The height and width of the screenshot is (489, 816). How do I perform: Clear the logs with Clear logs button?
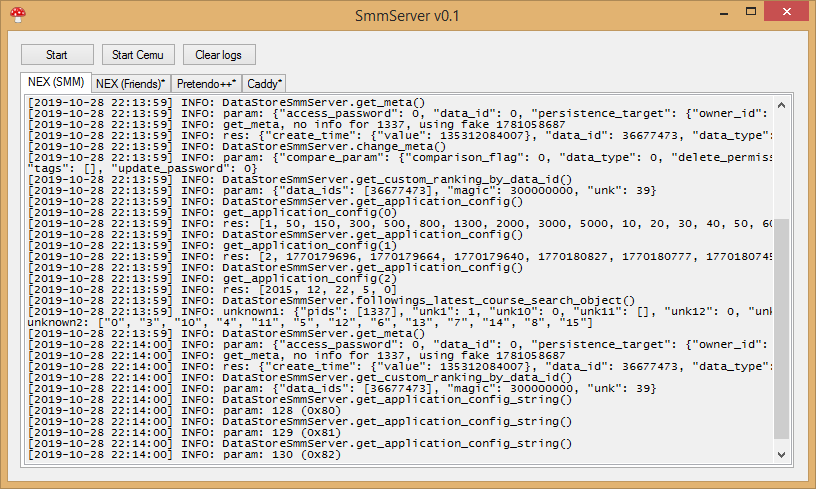pos(219,55)
